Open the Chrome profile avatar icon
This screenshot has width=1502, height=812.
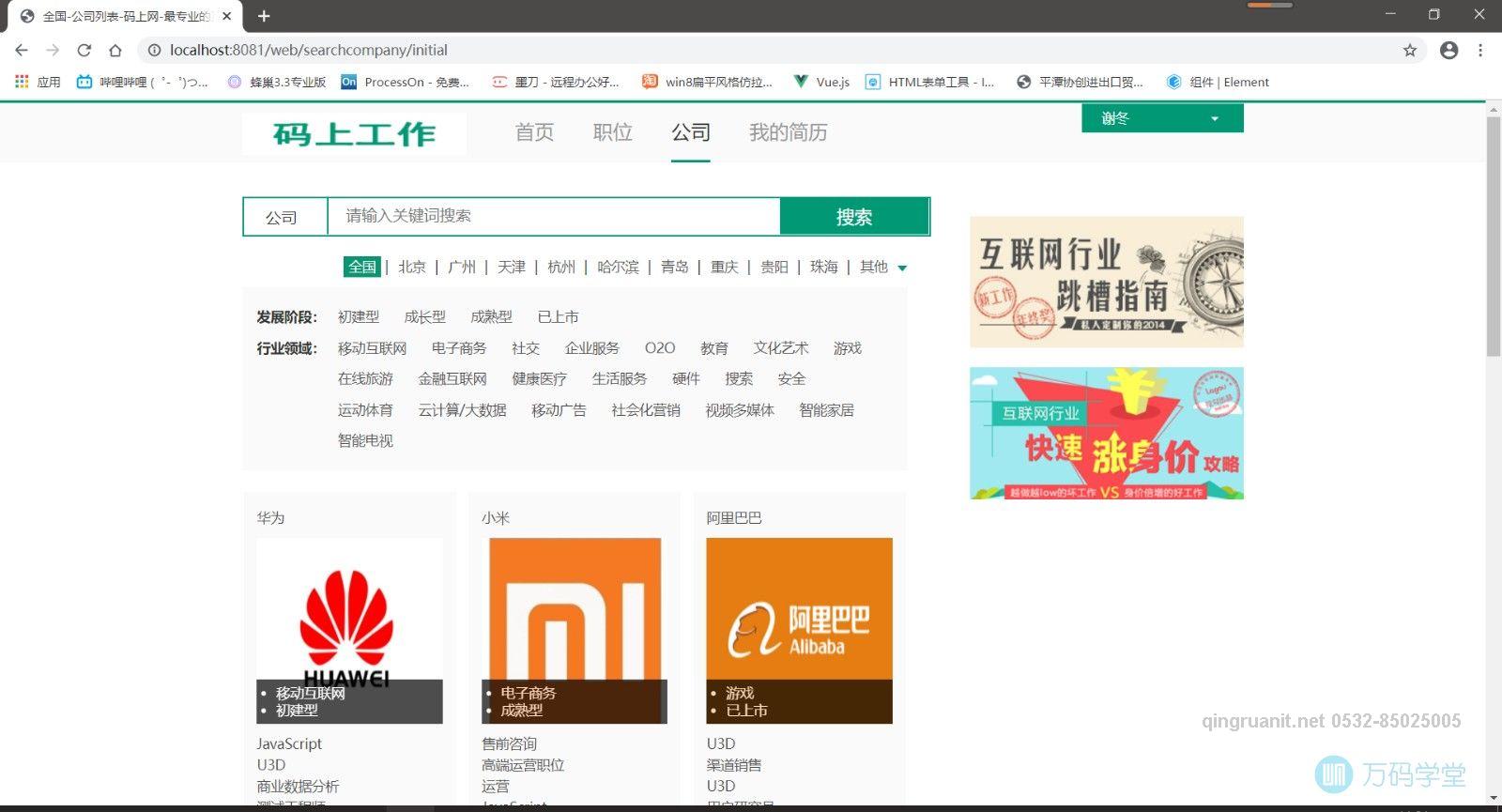pyautogui.click(x=1448, y=50)
